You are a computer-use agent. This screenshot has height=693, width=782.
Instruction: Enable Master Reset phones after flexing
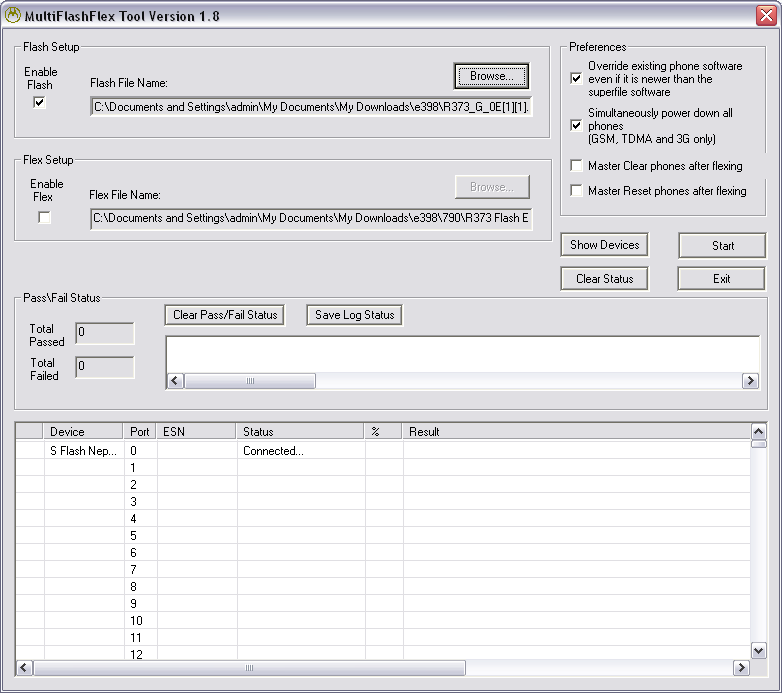(576, 190)
